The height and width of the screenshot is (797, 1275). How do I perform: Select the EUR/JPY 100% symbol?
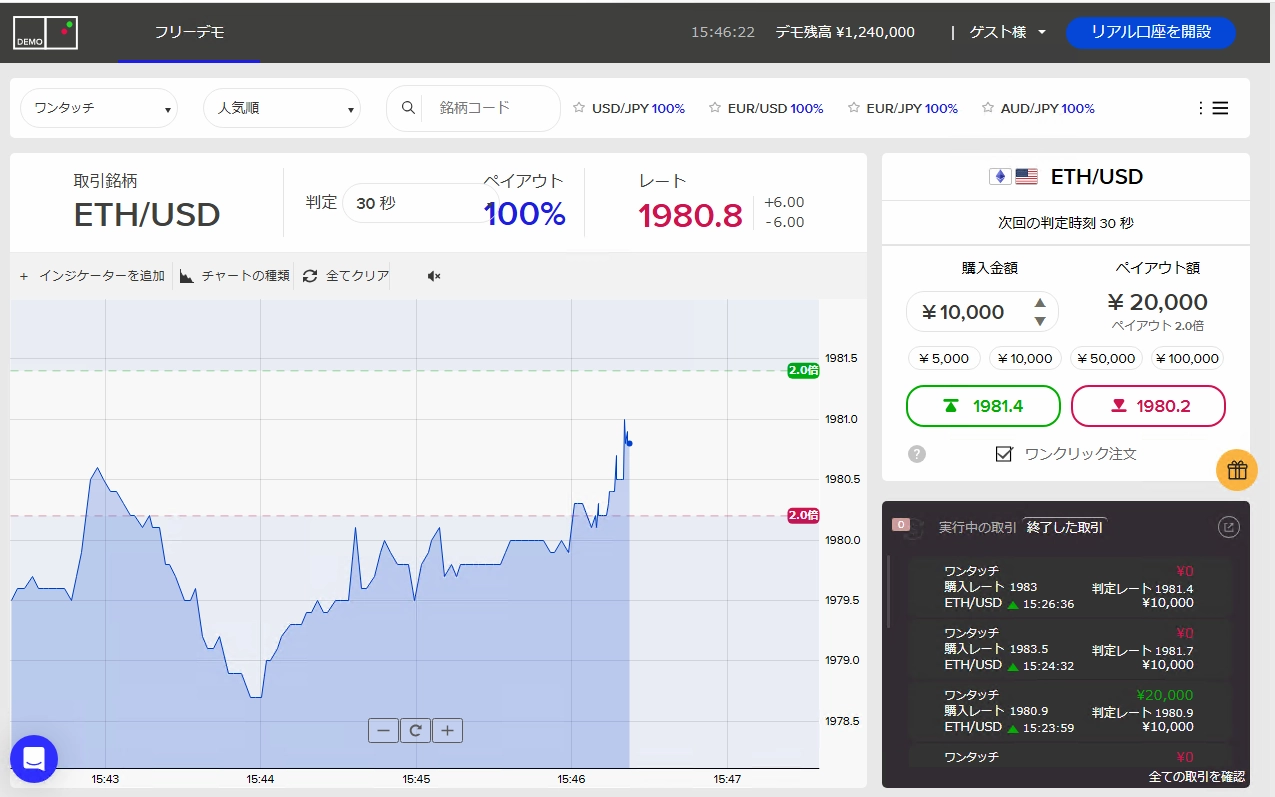click(x=912, y=108)
